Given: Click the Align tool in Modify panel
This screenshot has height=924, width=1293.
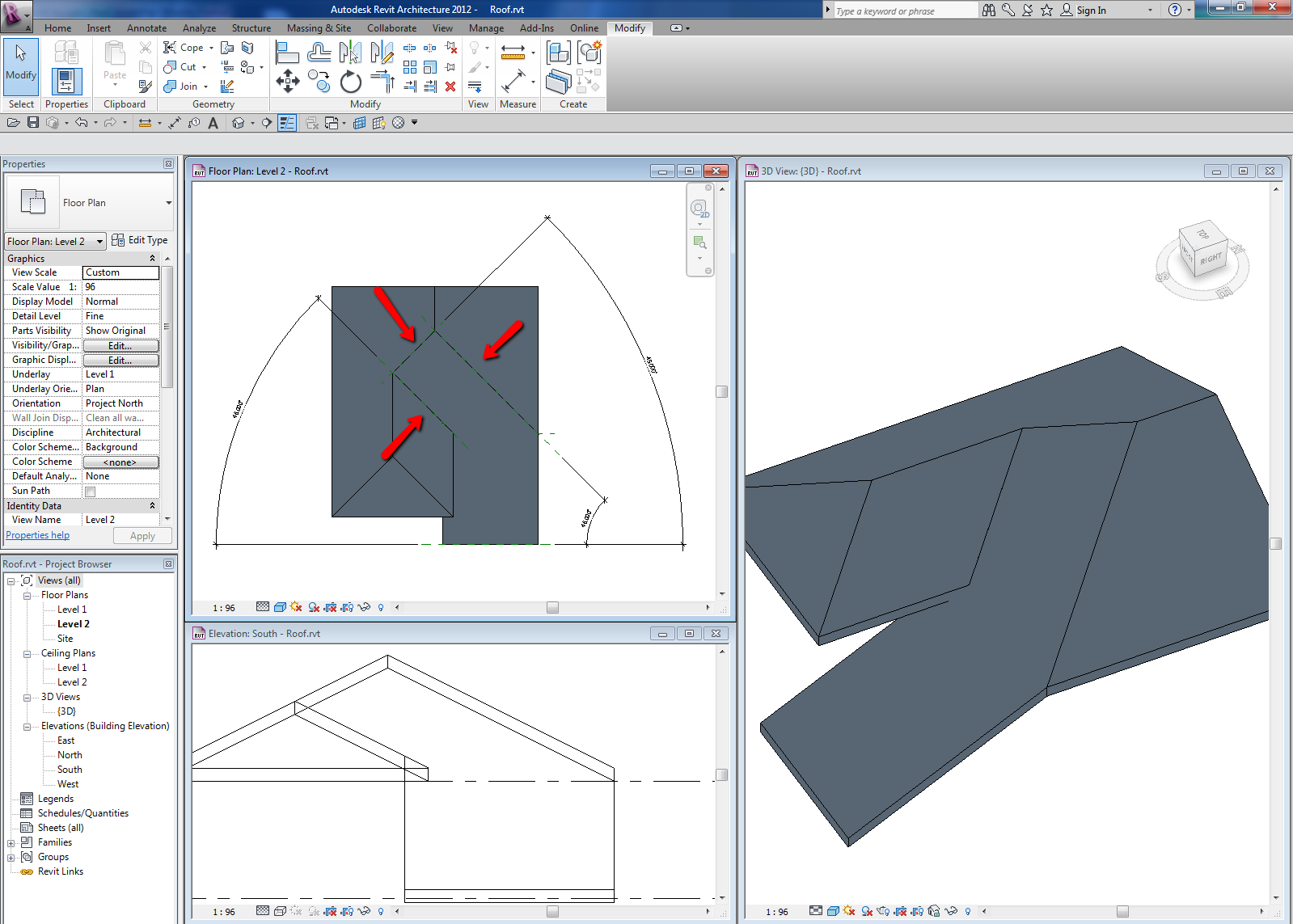Looking at the screenshot, I should pos(287,53).
